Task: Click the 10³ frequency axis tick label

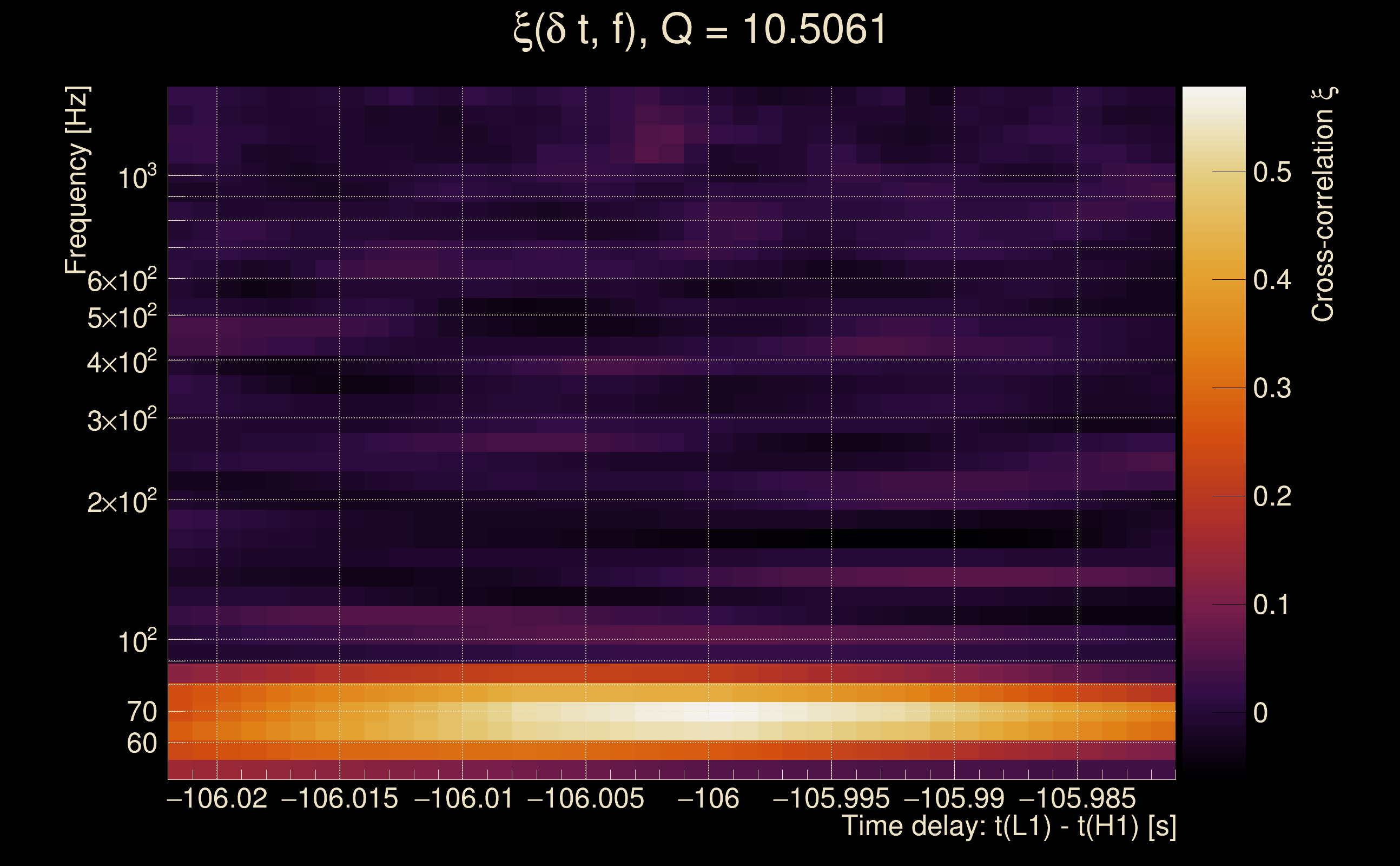Action: tap(137, 178)
